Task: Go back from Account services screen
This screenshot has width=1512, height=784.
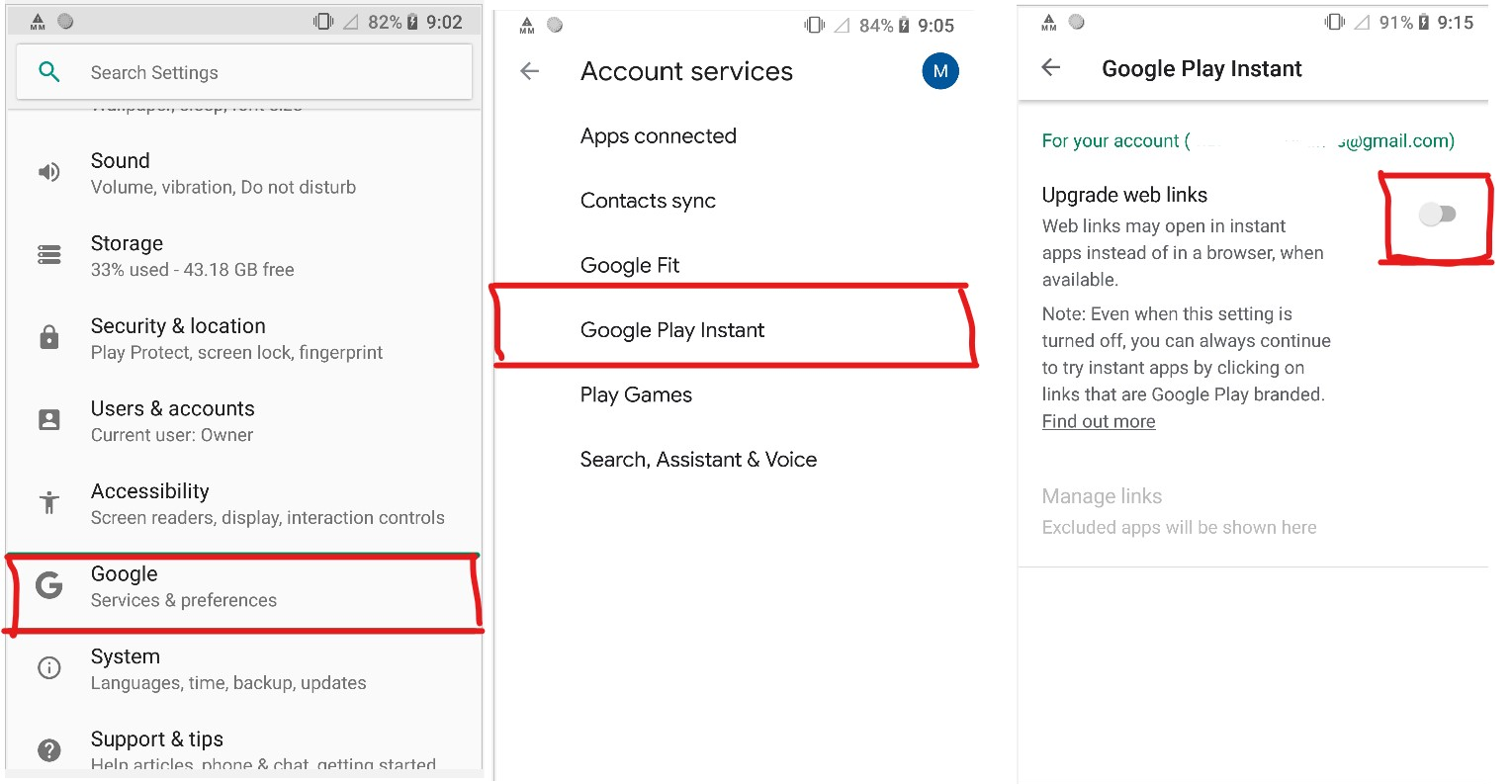Action: (x=529, y=71)
